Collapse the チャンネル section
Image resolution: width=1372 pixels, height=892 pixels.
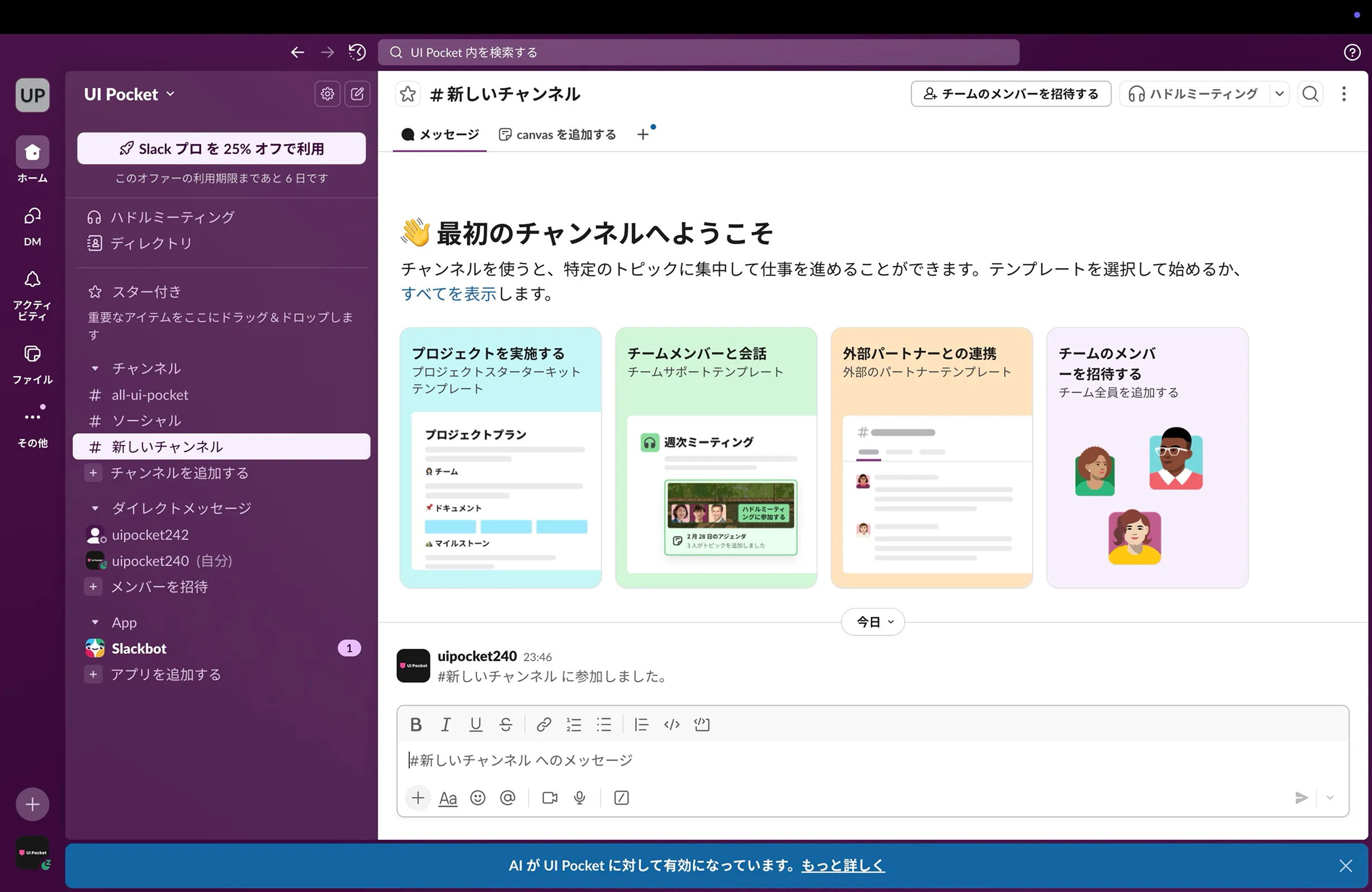pyautogui.click(x=95, y=368)
